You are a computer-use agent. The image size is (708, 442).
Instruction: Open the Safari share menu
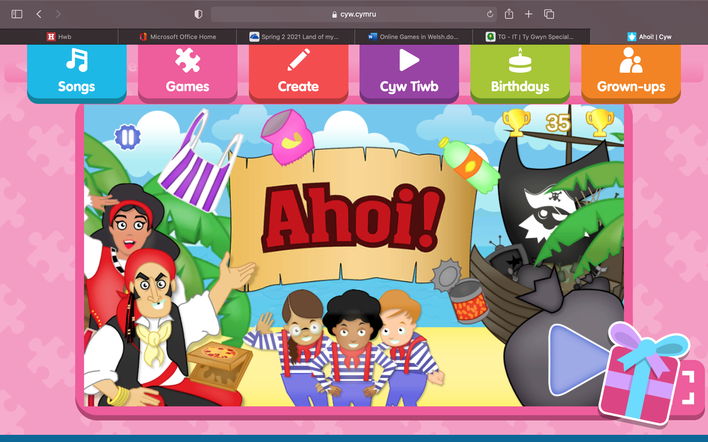(x=509, y=14)
